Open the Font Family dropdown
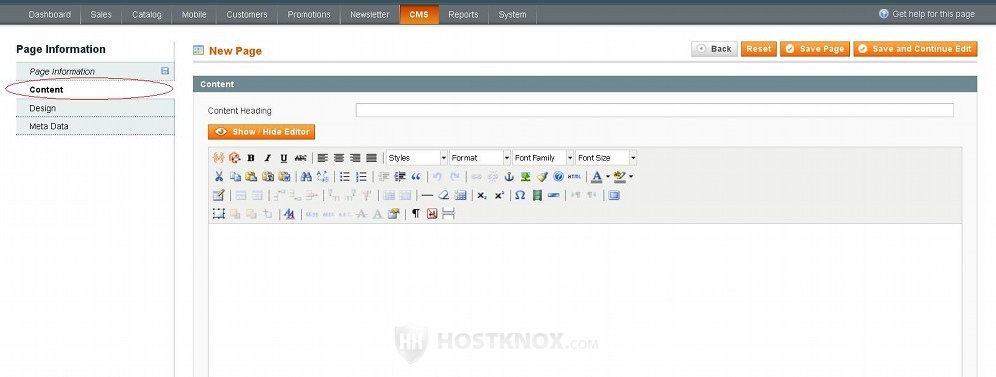 click(543, 158)
